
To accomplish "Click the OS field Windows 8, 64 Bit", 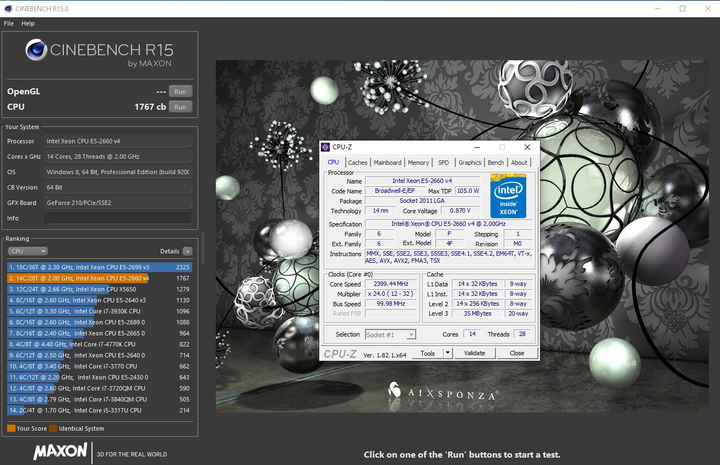I will pyautogui.click(x=118, y=172).
